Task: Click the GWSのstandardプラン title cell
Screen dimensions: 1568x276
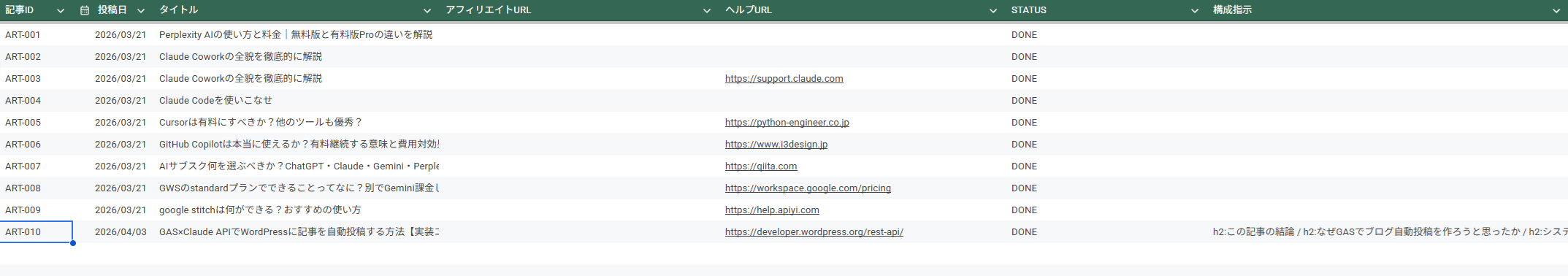Action: pos(297,188)
